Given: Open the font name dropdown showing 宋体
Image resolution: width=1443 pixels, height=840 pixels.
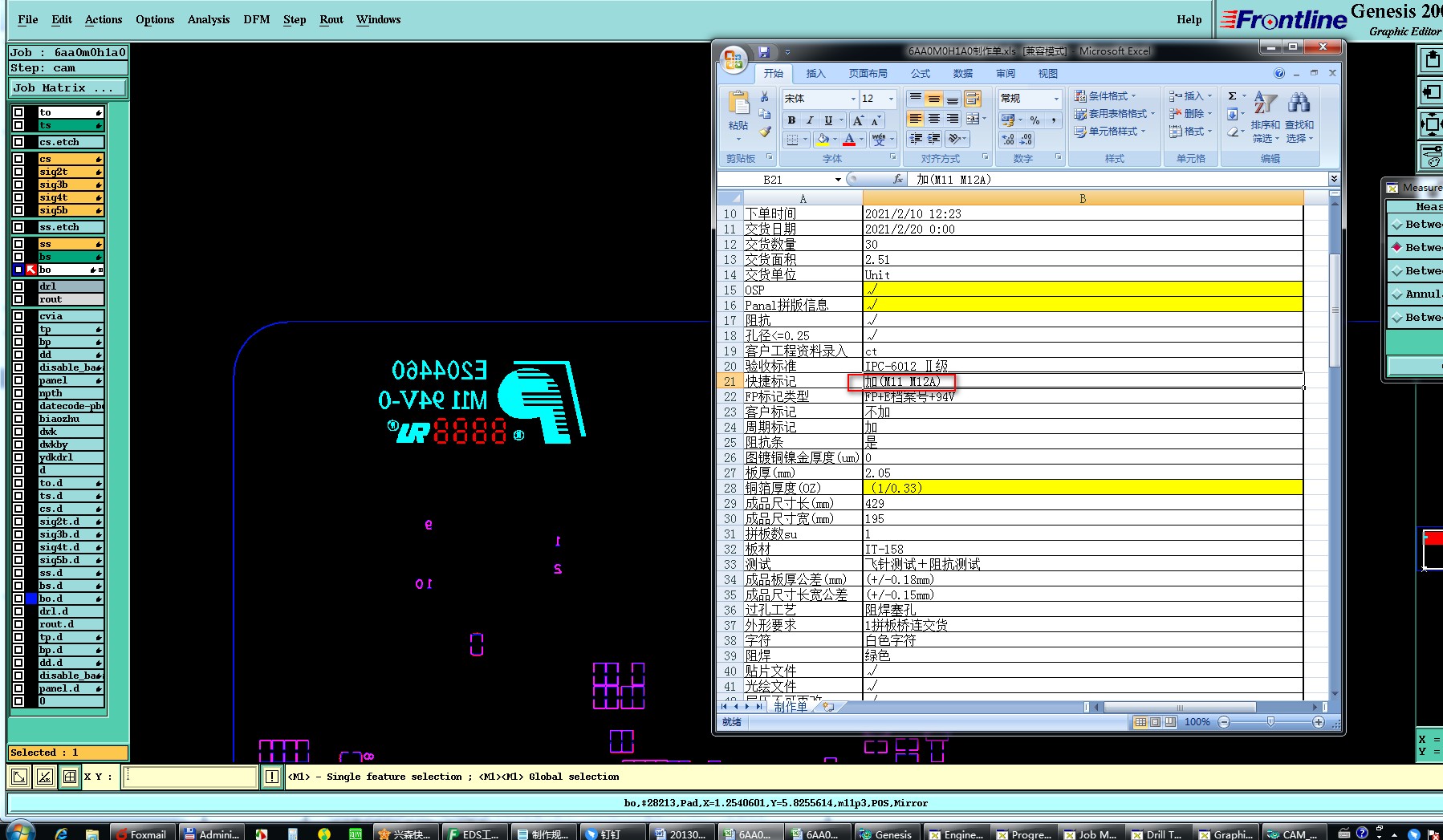Looking at the screenshot, I should [x=852, y=99].
